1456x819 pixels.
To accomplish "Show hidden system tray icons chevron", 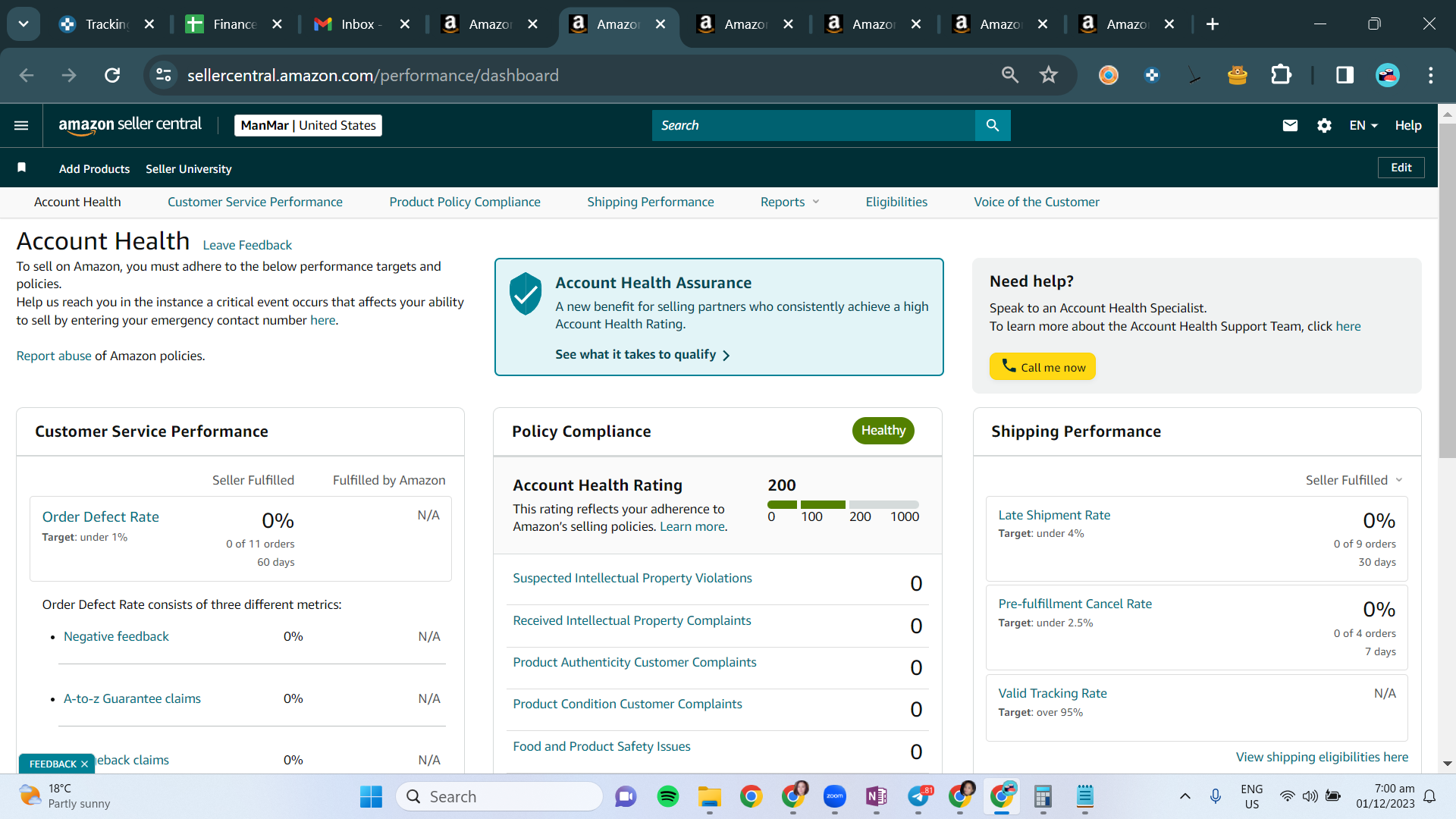I will coord(1185,796).
